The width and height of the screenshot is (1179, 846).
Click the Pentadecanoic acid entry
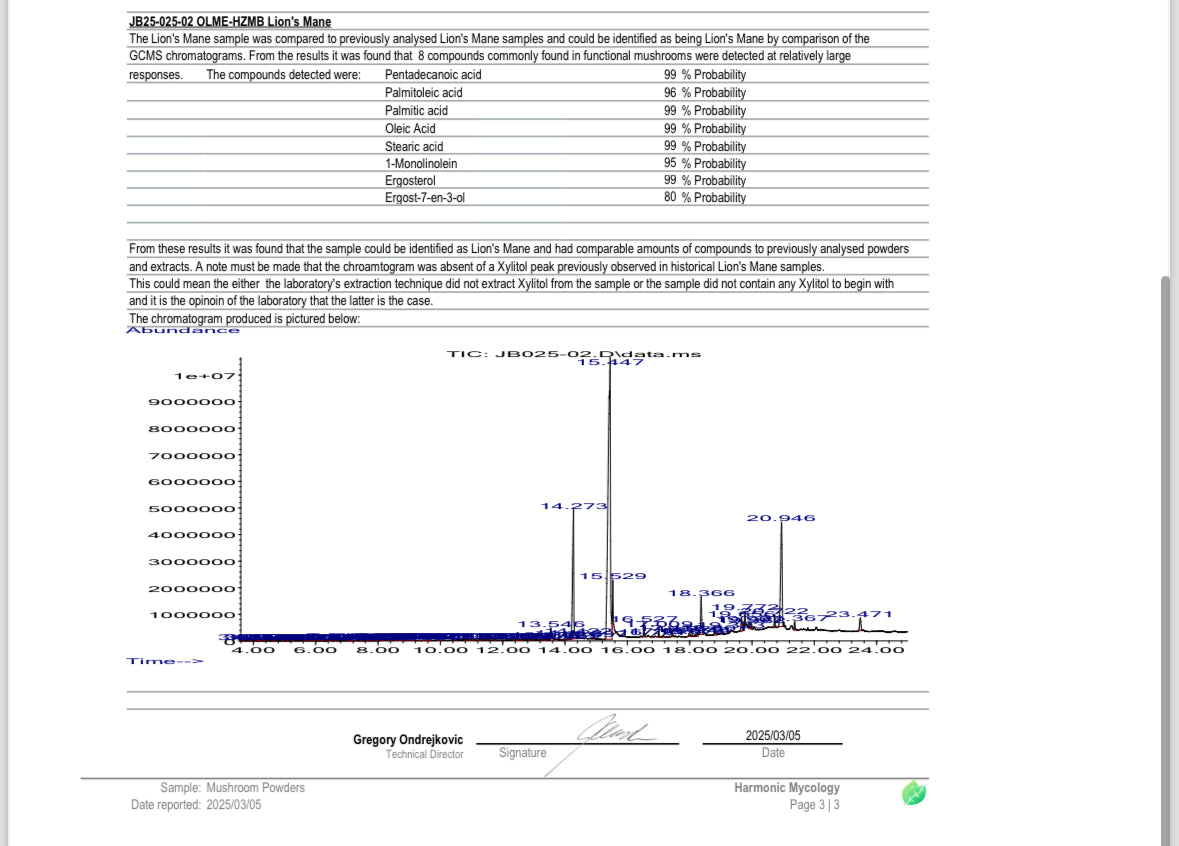point(433,74)
